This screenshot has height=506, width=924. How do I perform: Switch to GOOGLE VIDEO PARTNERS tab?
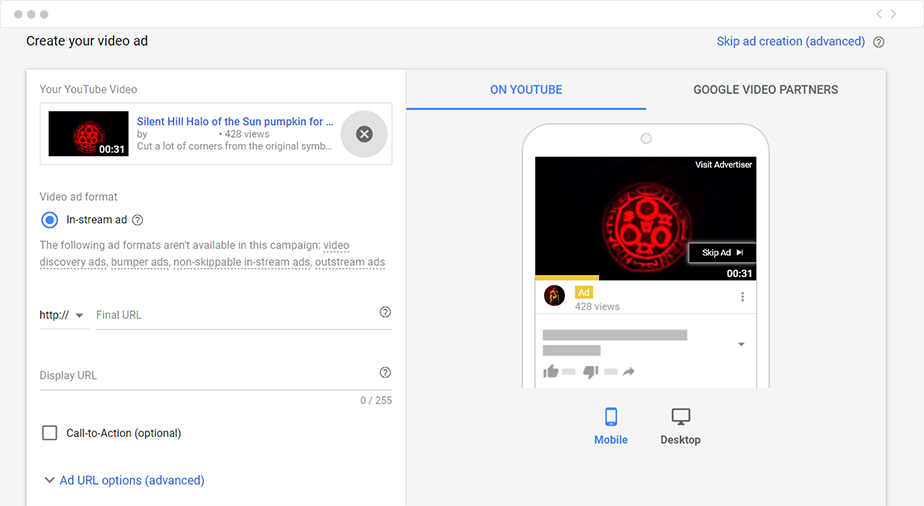click(765, 90)
